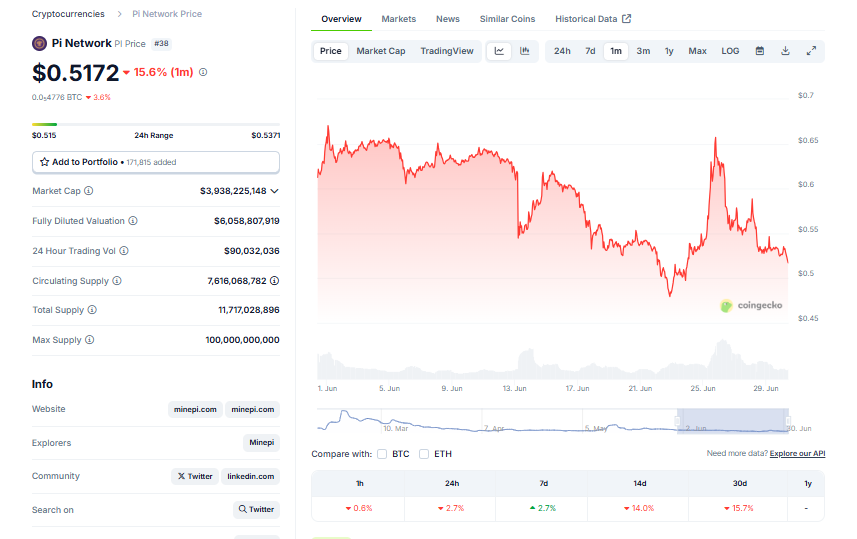Click the Pi Network coin logo
Image resolution: width=857 pixels, height=539 pixels.
pos(39,43)
